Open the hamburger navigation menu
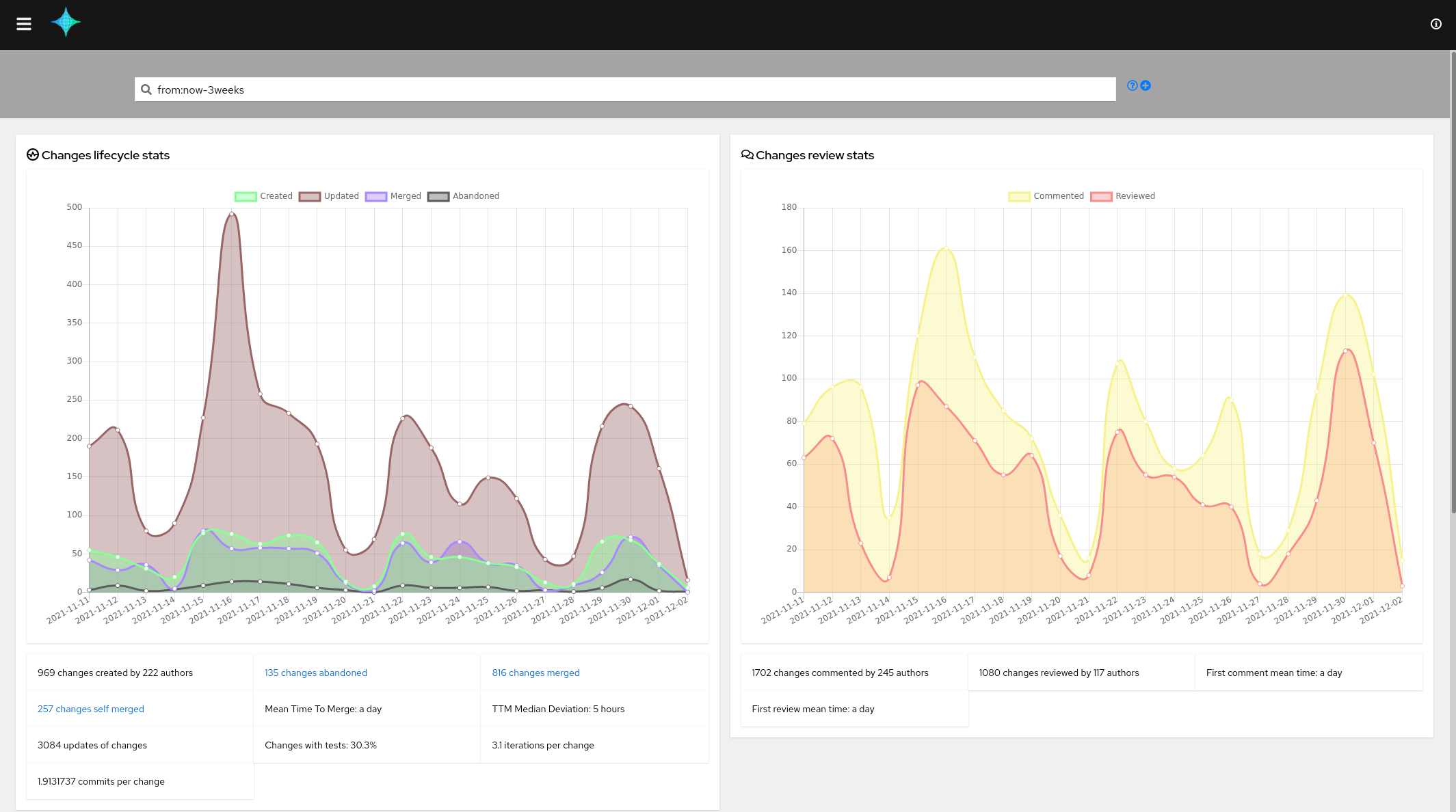Viewport: 1456px width, 812px height. tap(24, 24)
